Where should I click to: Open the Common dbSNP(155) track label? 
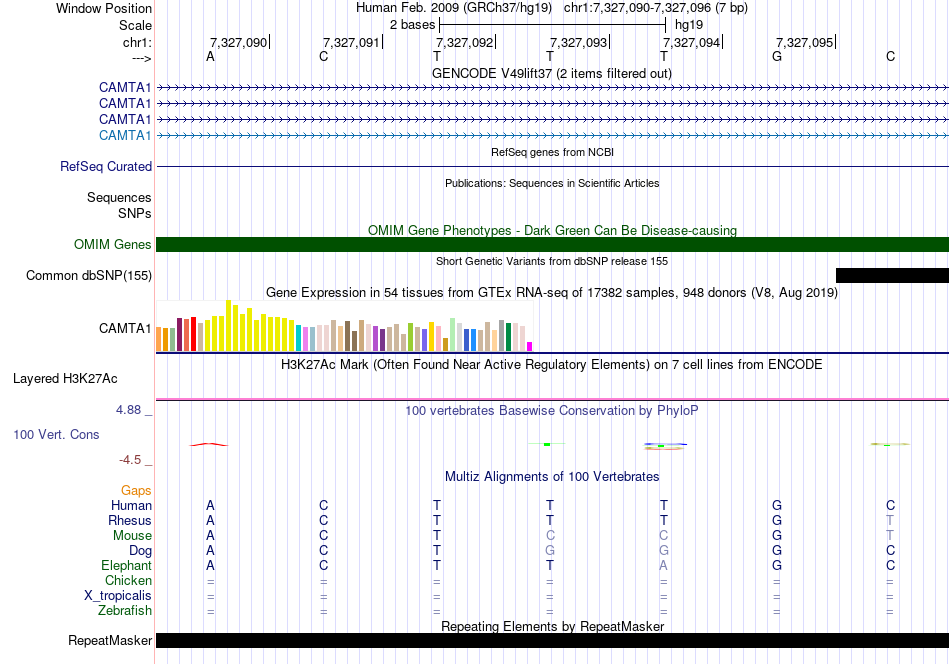click(89, 276)
